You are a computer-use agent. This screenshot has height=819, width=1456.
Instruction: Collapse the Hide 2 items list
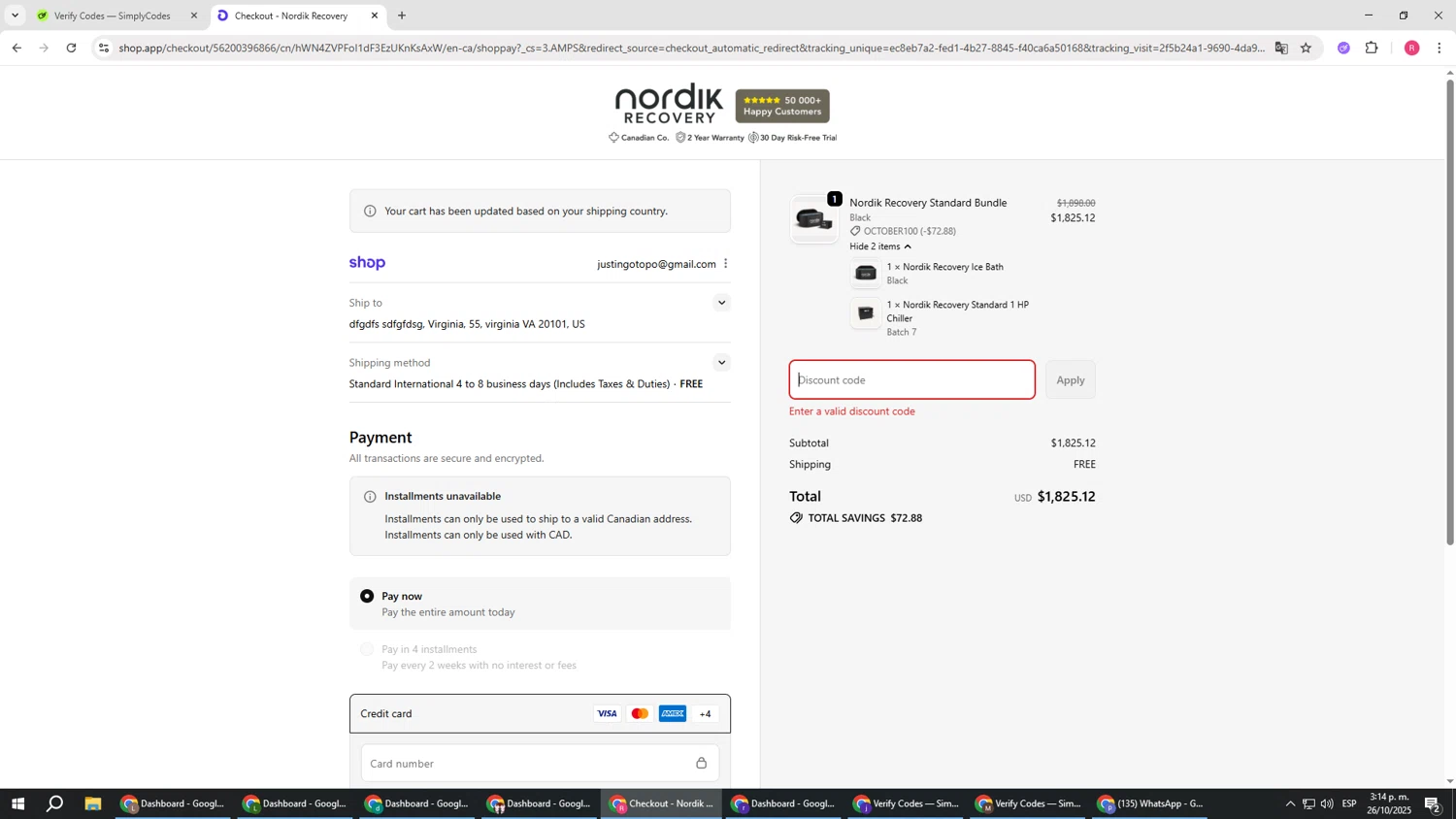[880, 246]
